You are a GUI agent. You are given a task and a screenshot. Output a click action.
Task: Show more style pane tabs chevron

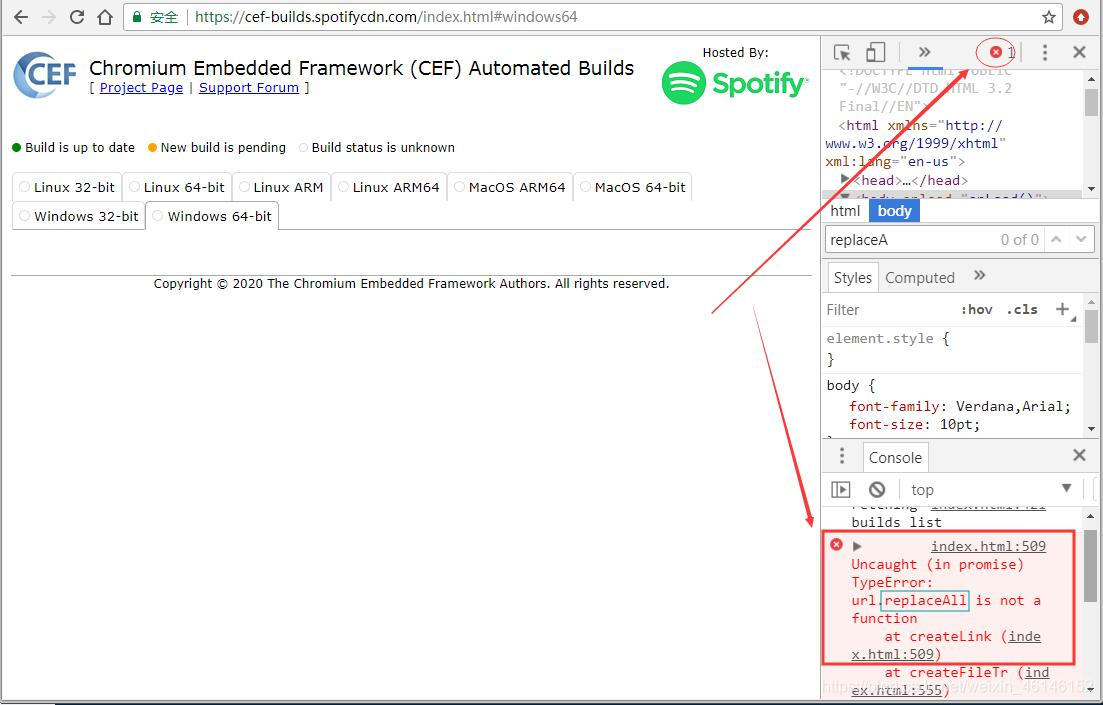[x=979, y=276]
